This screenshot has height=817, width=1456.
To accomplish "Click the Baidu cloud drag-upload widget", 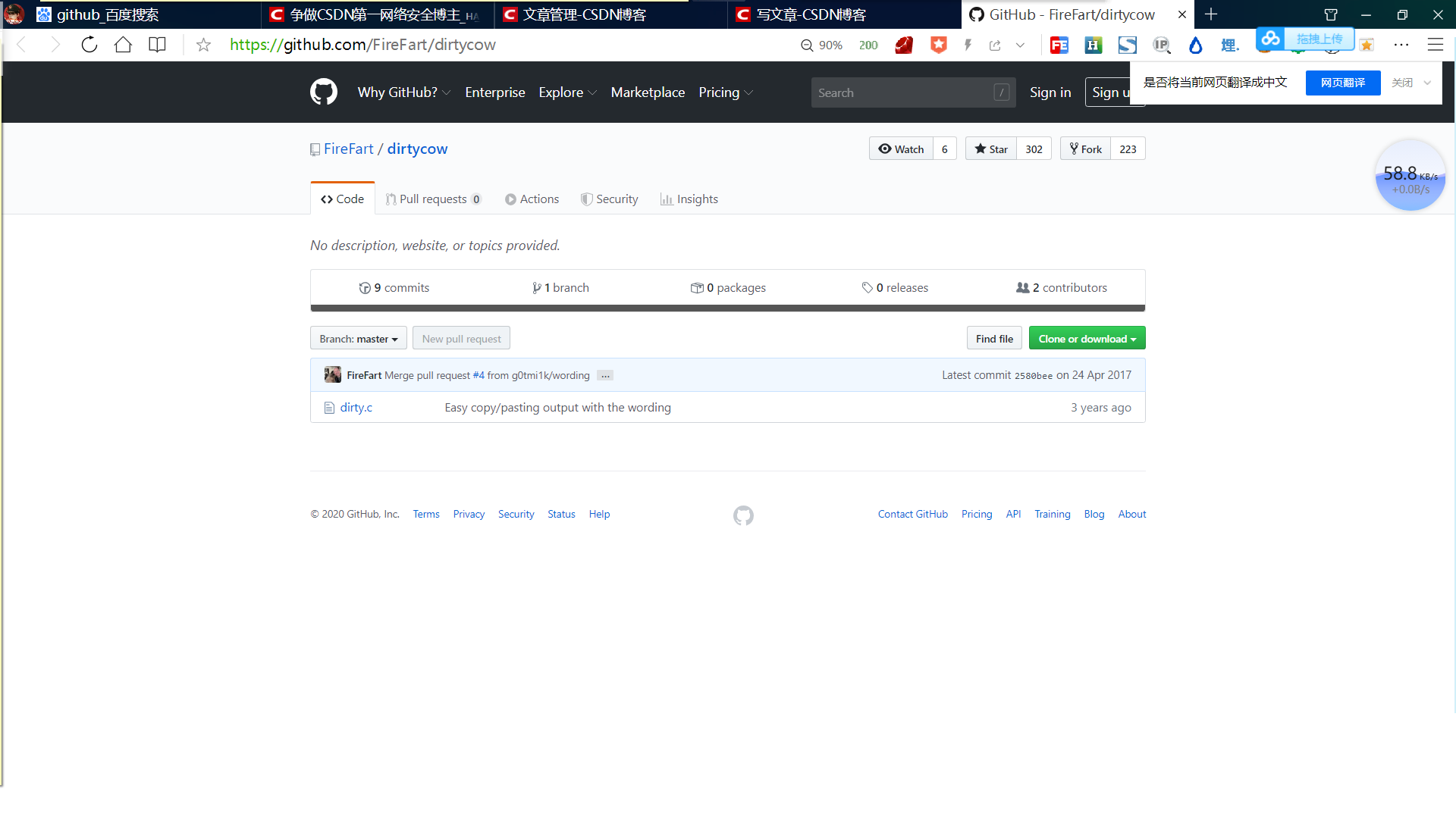I will (x=1305, y=39).
